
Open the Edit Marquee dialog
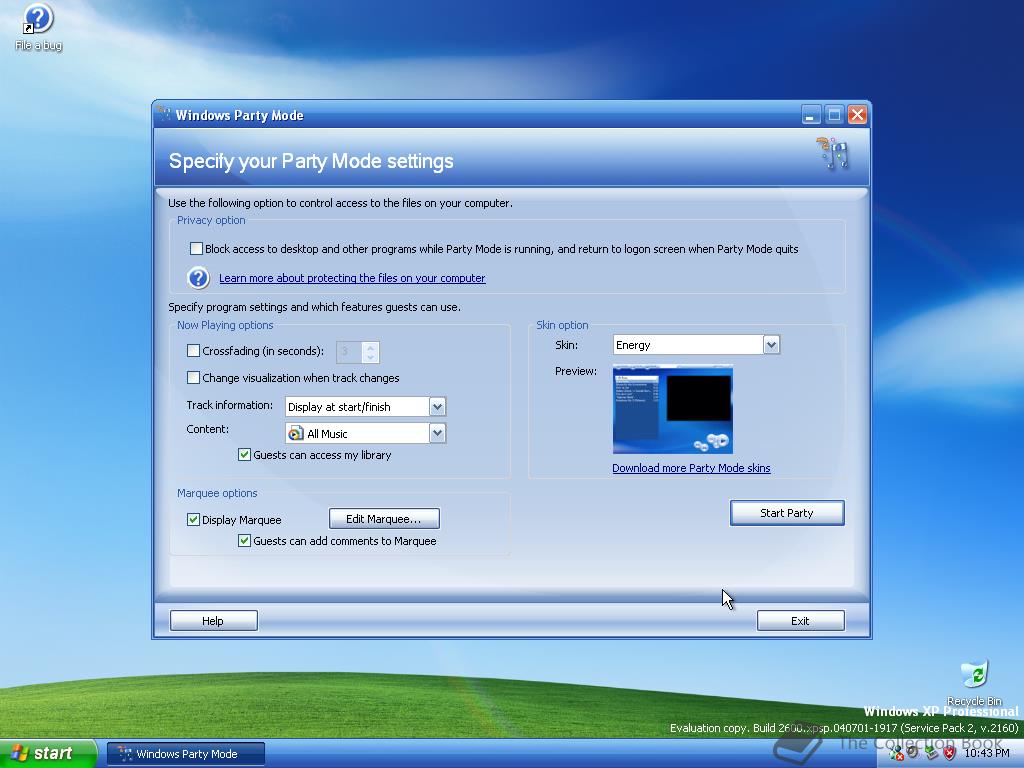tap(384, 519)
